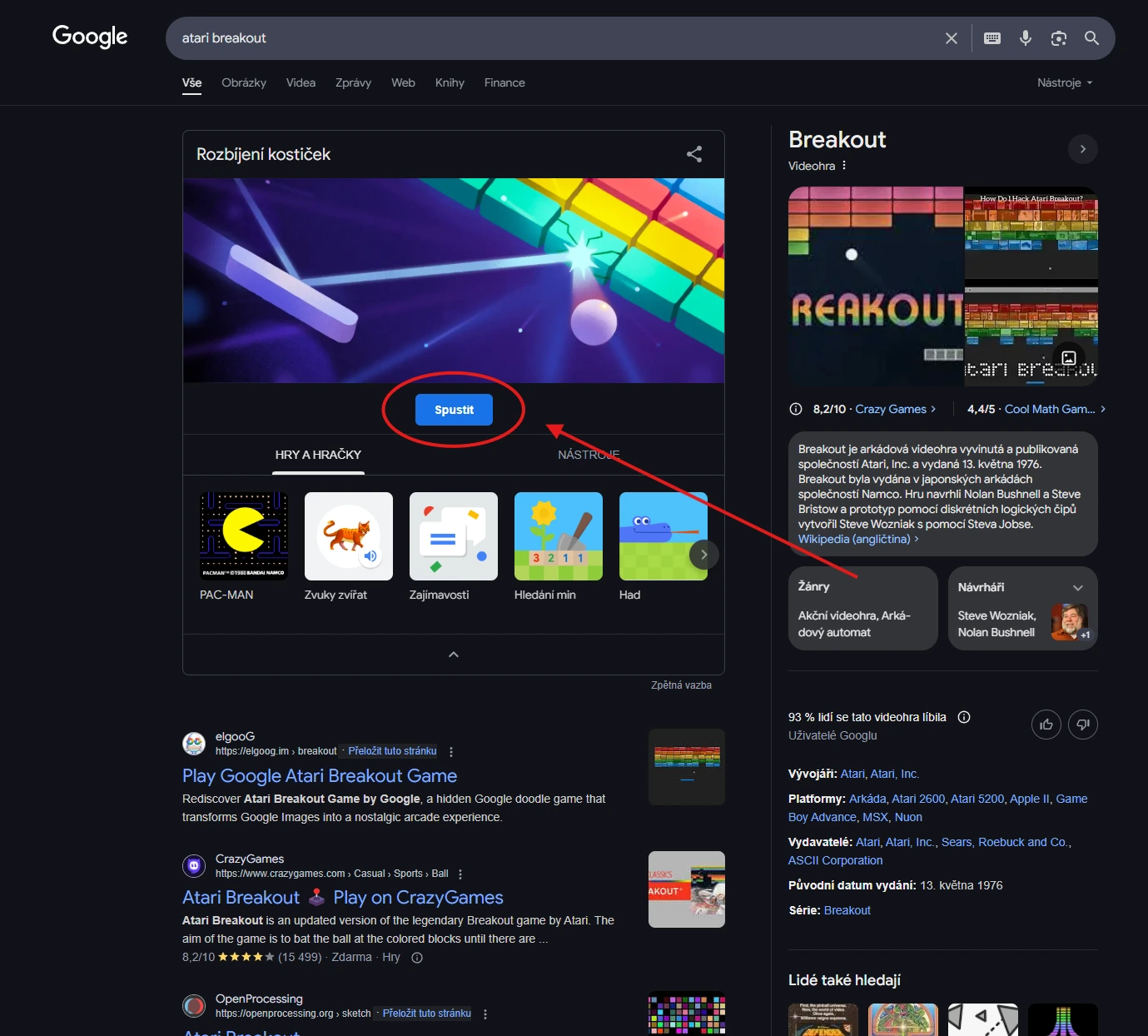Screen dimensions: 1148x1036
Task: Click CrazyGames site favicon
Action: click(x=194, y=866)
